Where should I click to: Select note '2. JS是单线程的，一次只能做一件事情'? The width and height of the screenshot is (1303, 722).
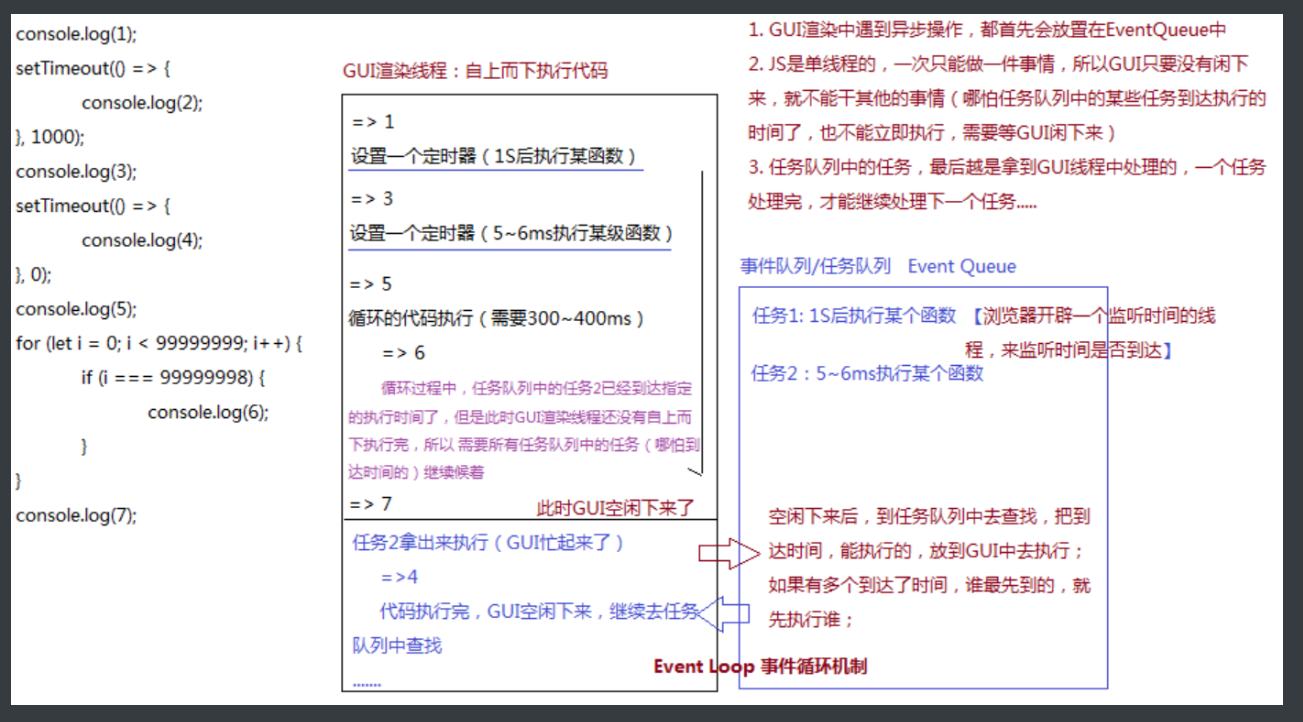click(998, 64)
